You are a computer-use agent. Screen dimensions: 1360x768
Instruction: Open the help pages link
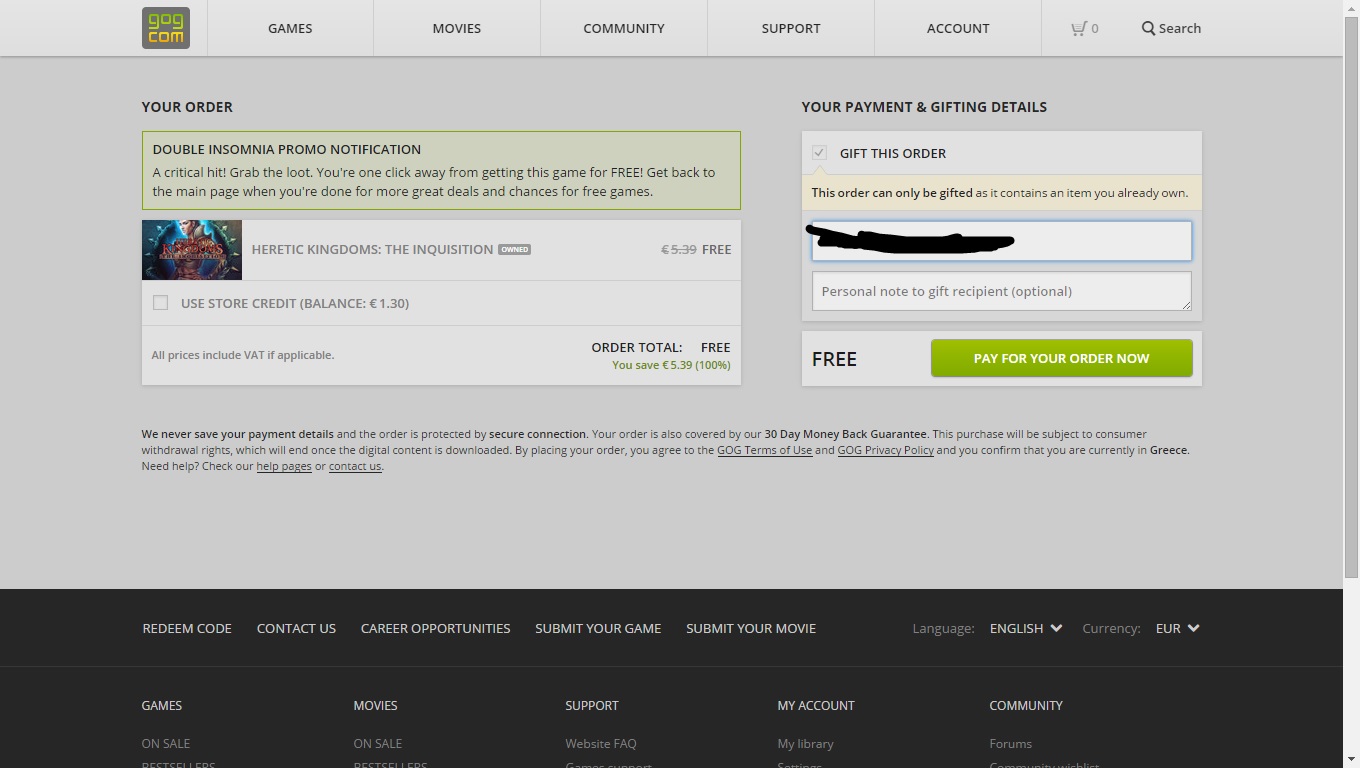point(284,466)
